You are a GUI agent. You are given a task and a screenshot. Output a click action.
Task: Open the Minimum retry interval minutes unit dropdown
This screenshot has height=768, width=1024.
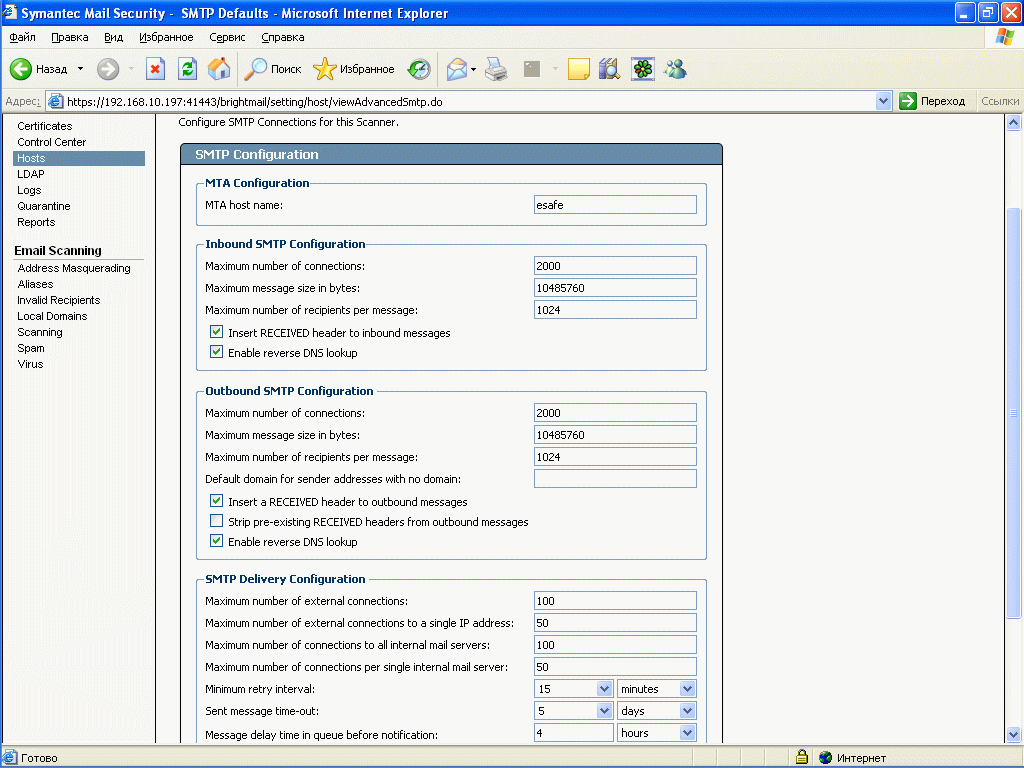(x=687, y=689)
